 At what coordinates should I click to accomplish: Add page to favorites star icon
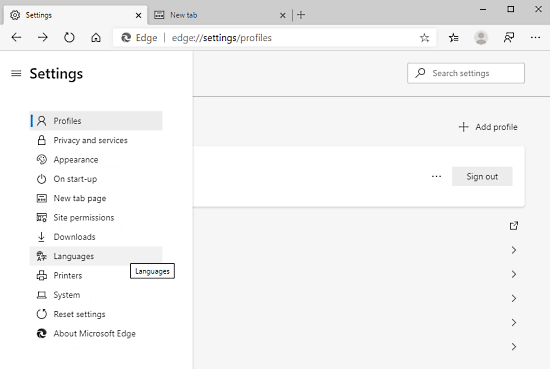[x=424, y=38]
